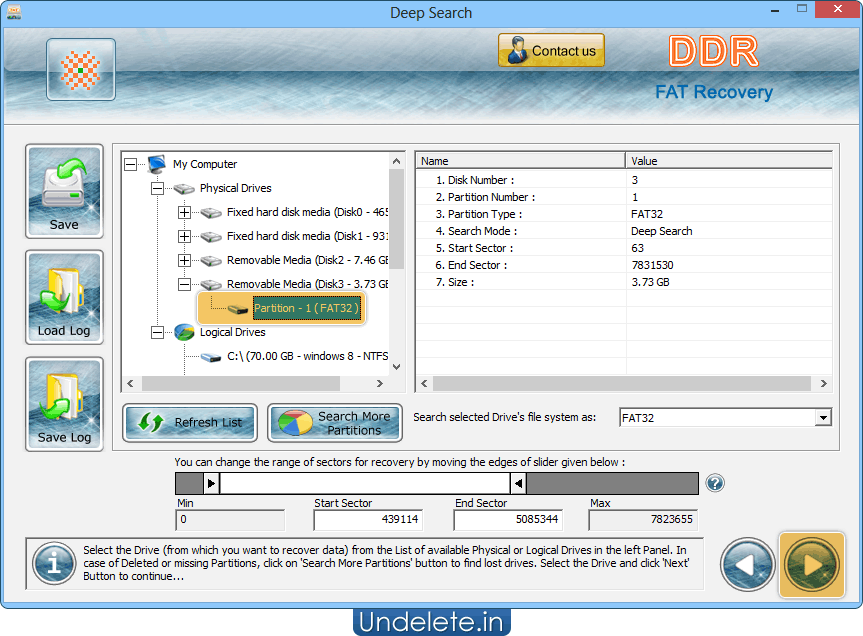Click the Contact us button
863x636 pixels.
click(551, 50)
